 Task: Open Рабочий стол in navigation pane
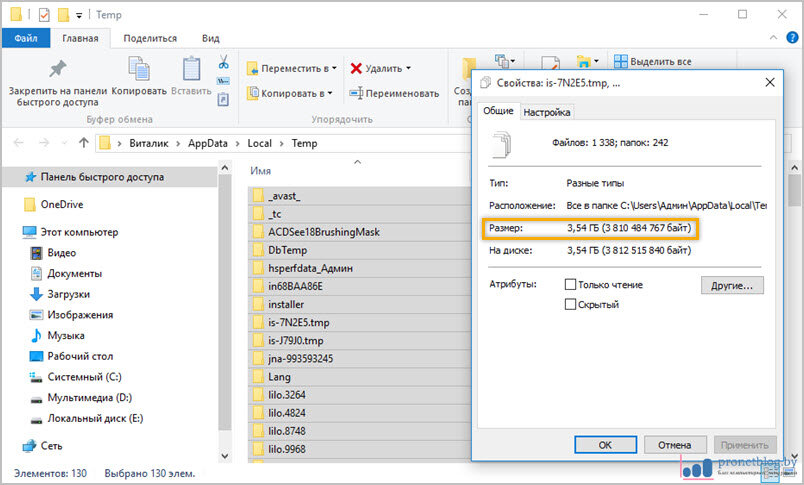click(x=80, y=356)
